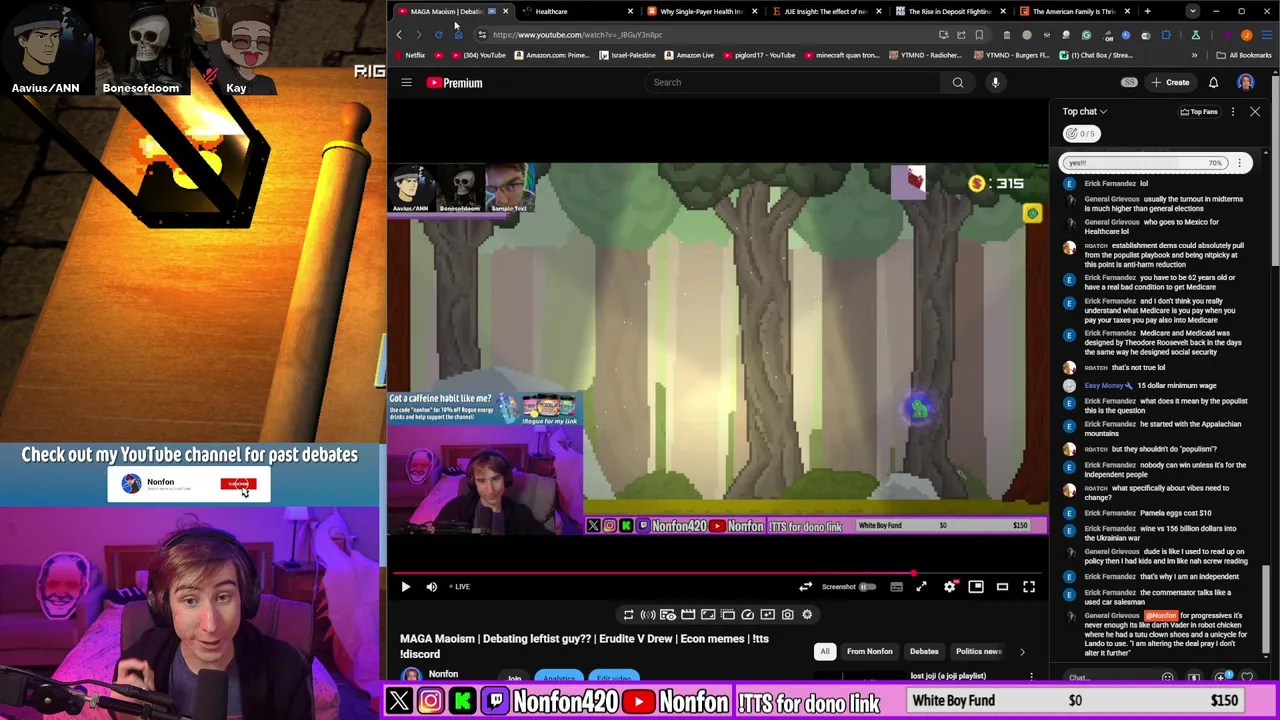Go to YouTube Premium home logo
The width and height of the screenshot is (1280, 720).
(455, 83)
